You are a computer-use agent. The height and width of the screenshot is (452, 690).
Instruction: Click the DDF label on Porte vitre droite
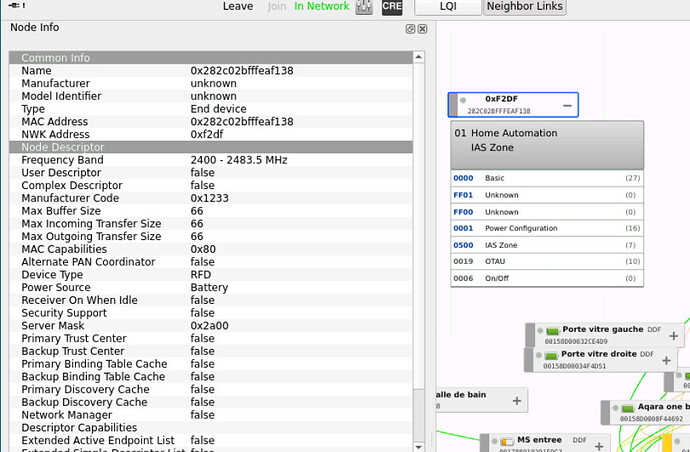click(x=646, y=354)
